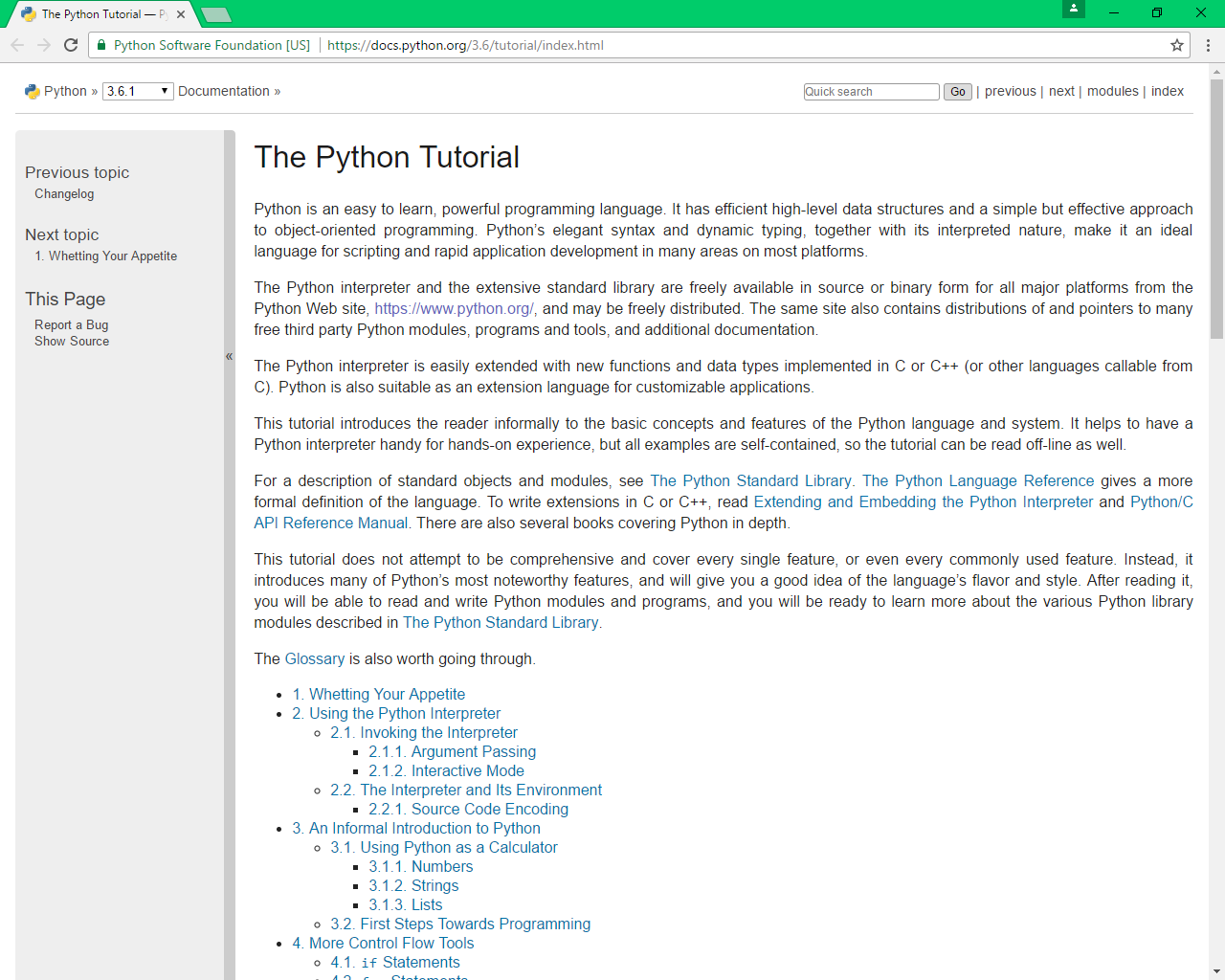Open 3.1.1. Numbers
The image size is (1225, 980).
[x=421, y=866]
